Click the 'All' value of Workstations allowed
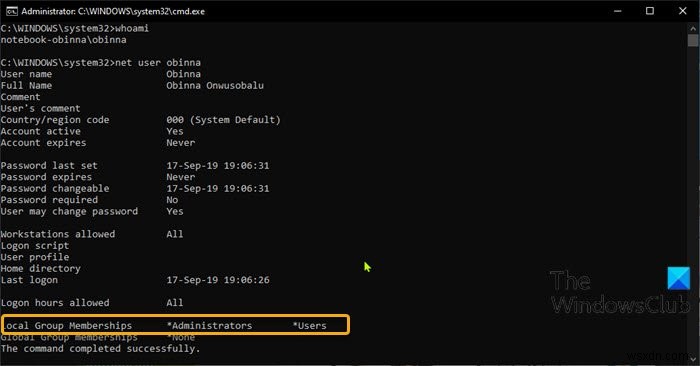Screen dimensions: 700x366 pos(175,234)
